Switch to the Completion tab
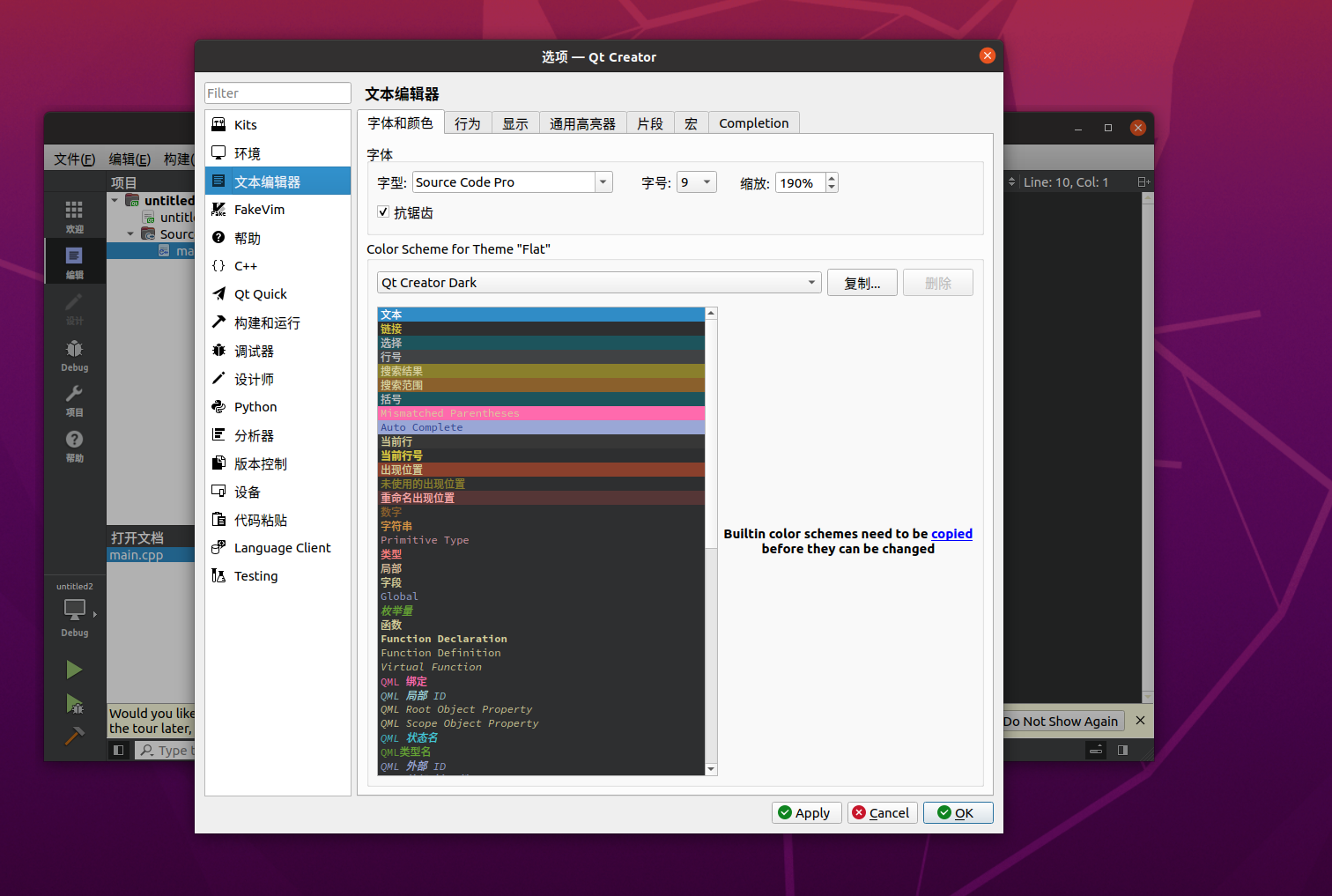Screen dimensions: 1332x896 (x=754, y=123)
